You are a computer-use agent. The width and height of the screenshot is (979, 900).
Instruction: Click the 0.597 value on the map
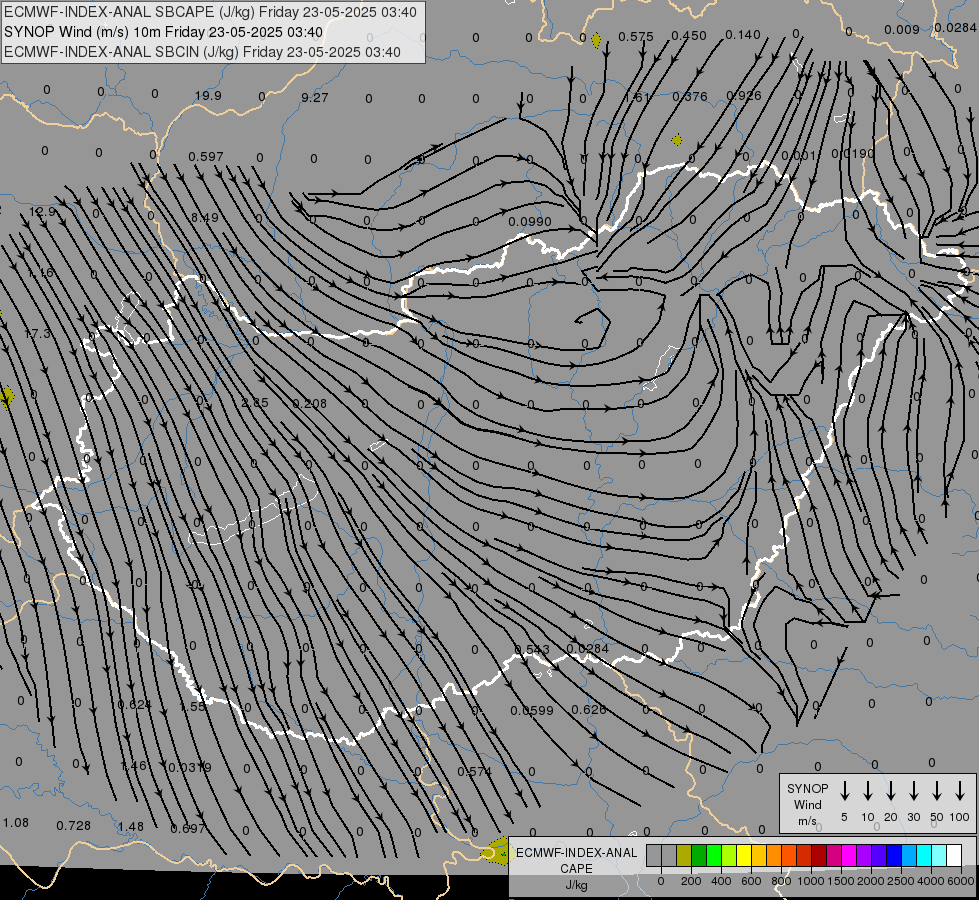(205, 156)
